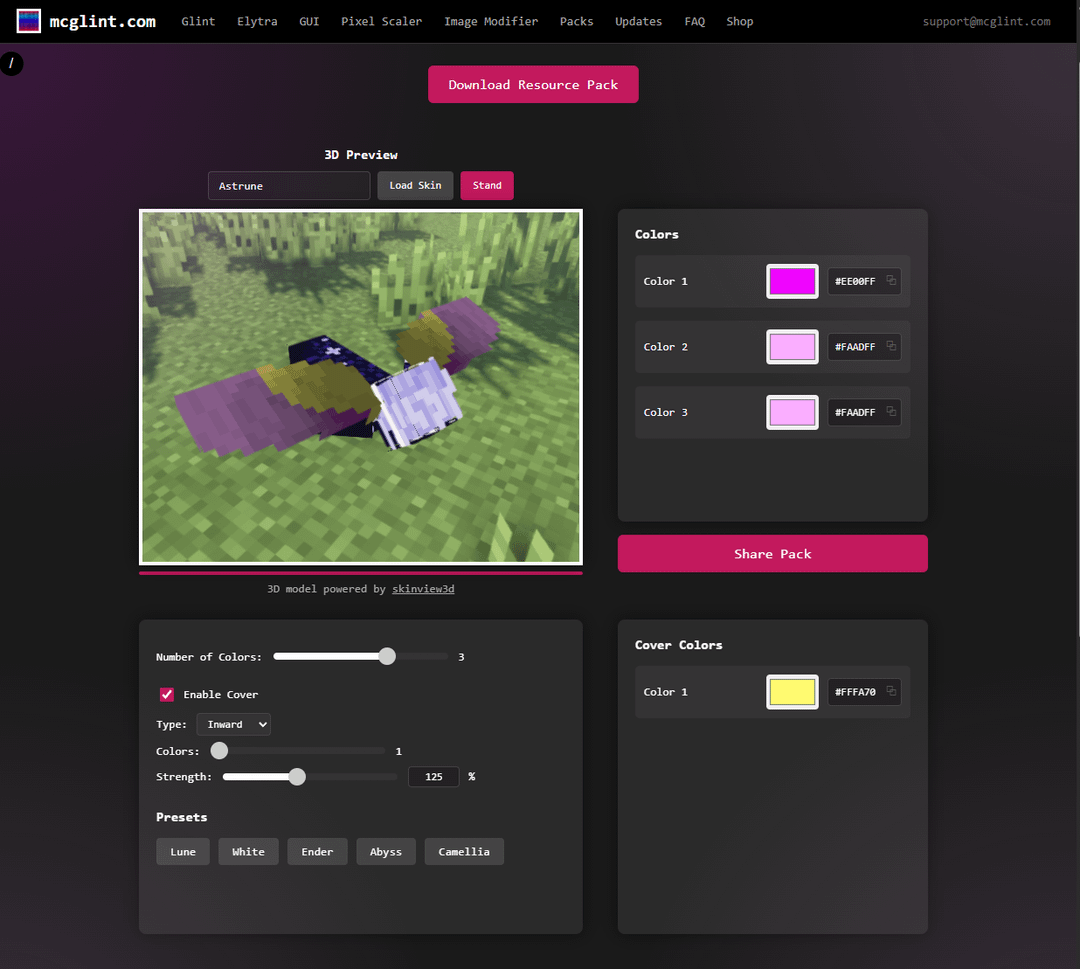Open the cover Type dropdown
The height and width of the screenshot is (969, 1080).
tap(233, 725)
